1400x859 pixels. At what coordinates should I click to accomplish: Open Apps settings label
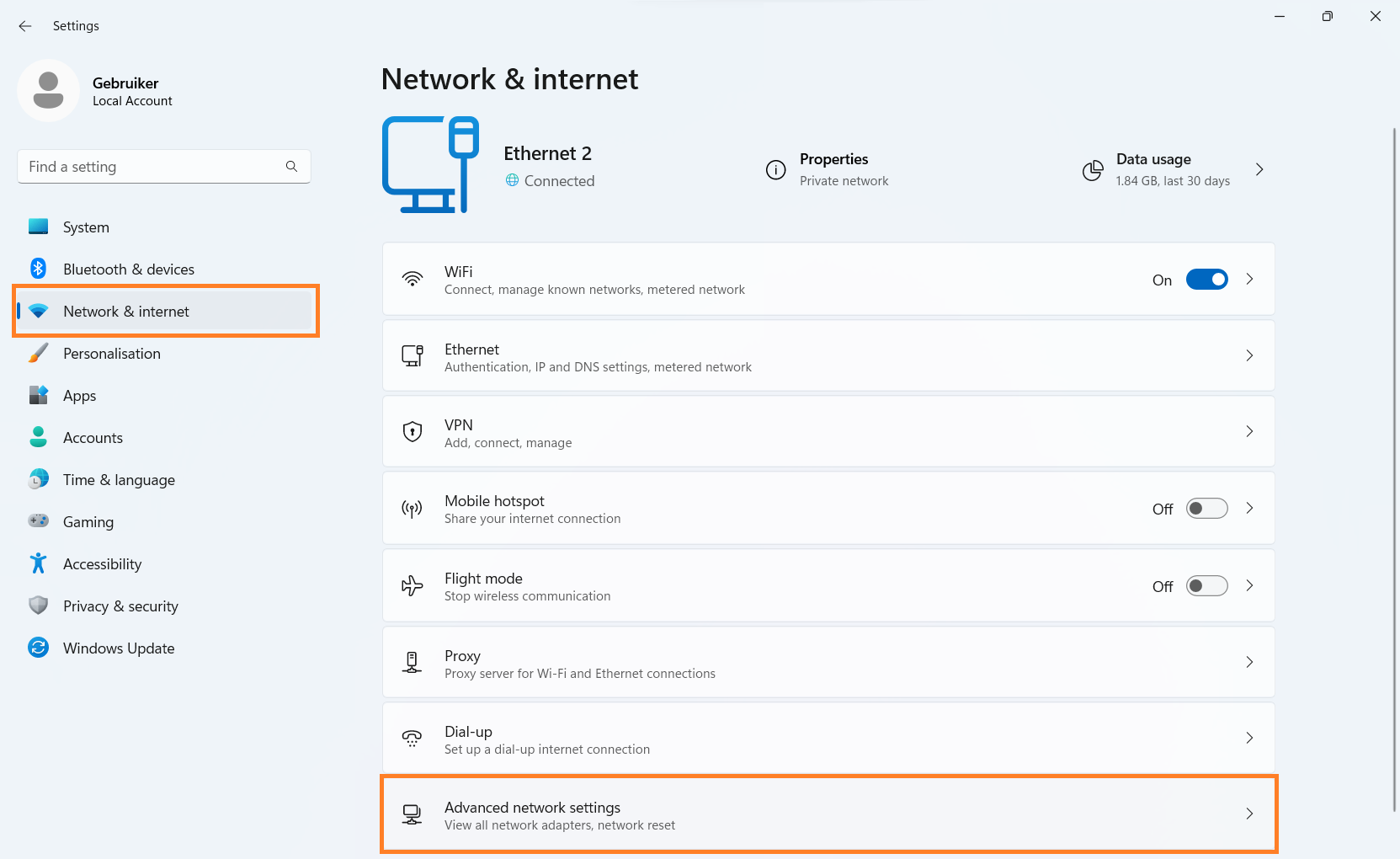pyautogui.click(x=80, y=396)
